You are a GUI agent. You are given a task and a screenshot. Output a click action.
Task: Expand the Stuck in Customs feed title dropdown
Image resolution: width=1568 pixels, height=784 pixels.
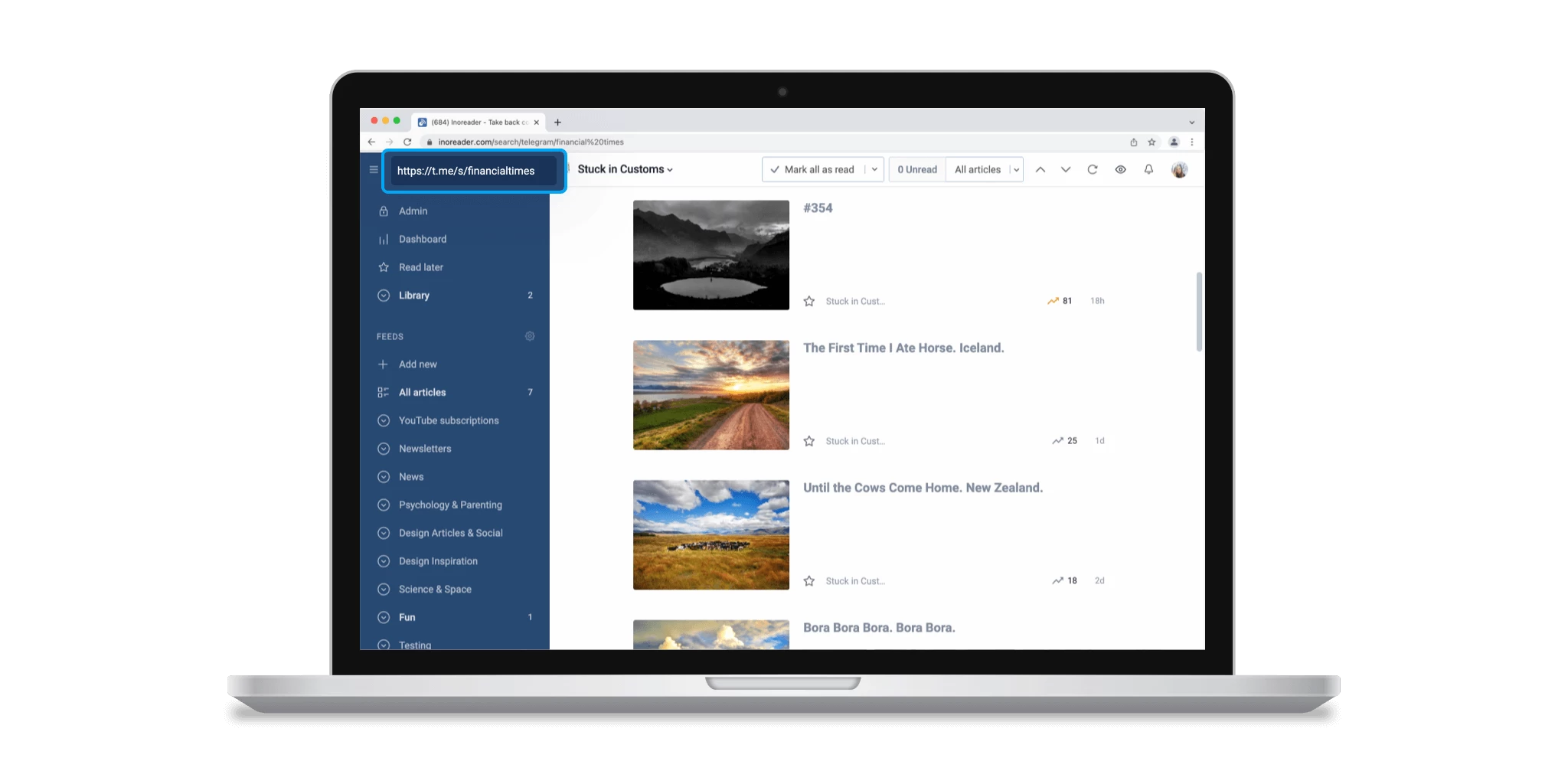tap(670, 169)
